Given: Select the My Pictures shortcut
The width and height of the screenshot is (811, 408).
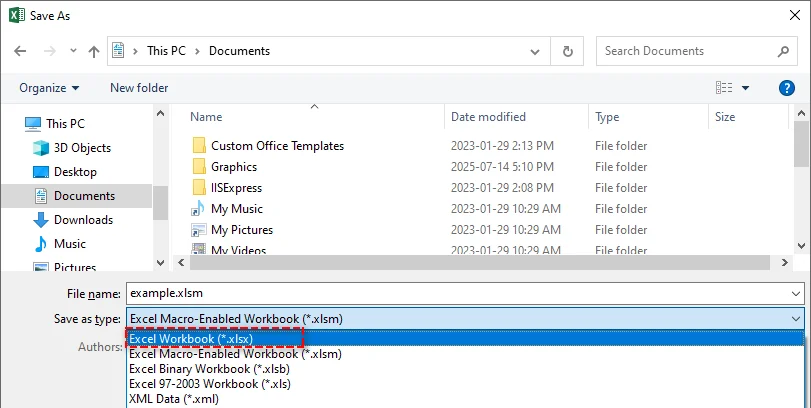Looking at the screenshot, I should (242, 230).
